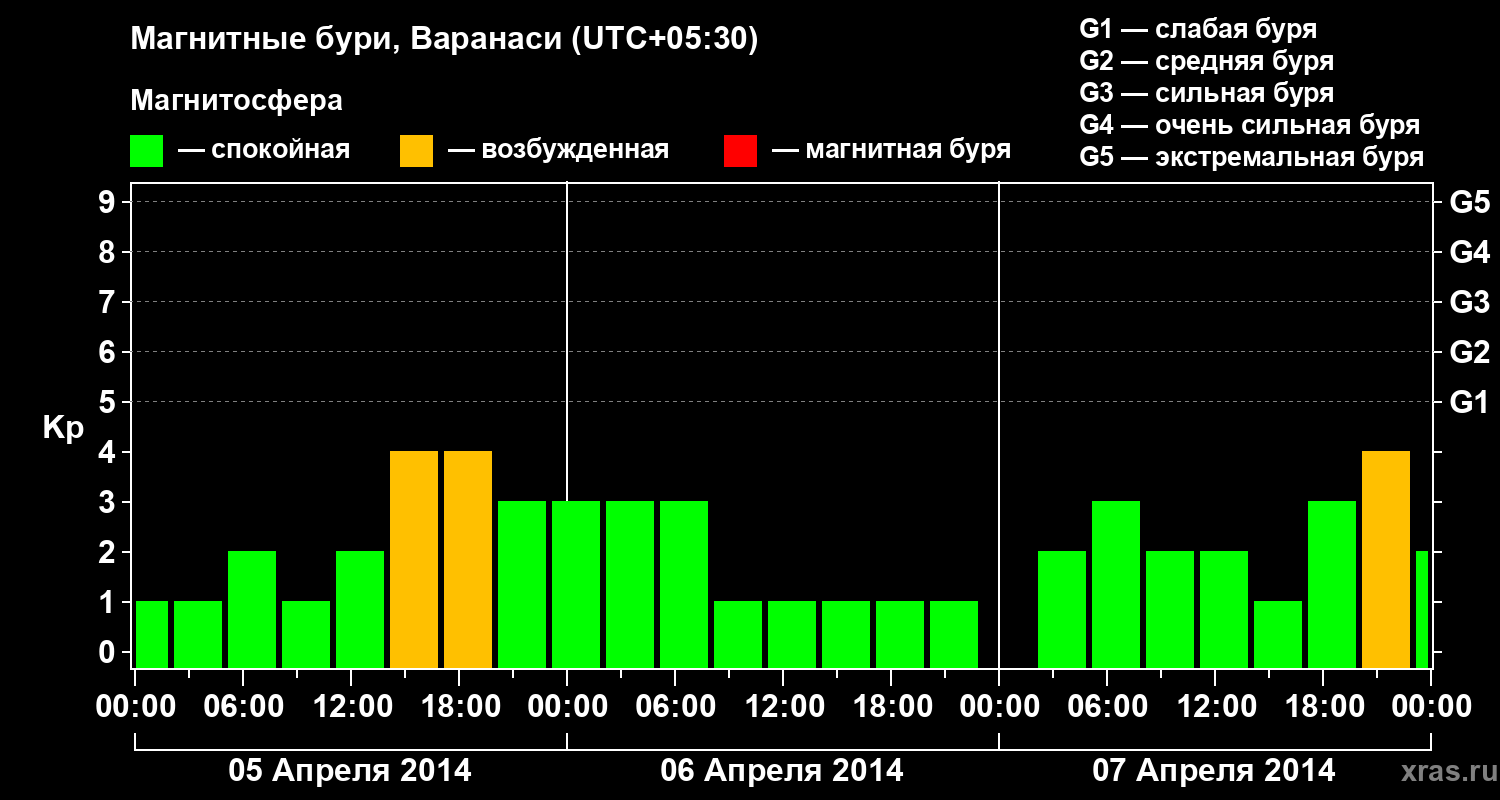The image size is (1500, 800).
Task: Click the green Kp 2 bar at 06:00 on 05 April
Action: 252,609
